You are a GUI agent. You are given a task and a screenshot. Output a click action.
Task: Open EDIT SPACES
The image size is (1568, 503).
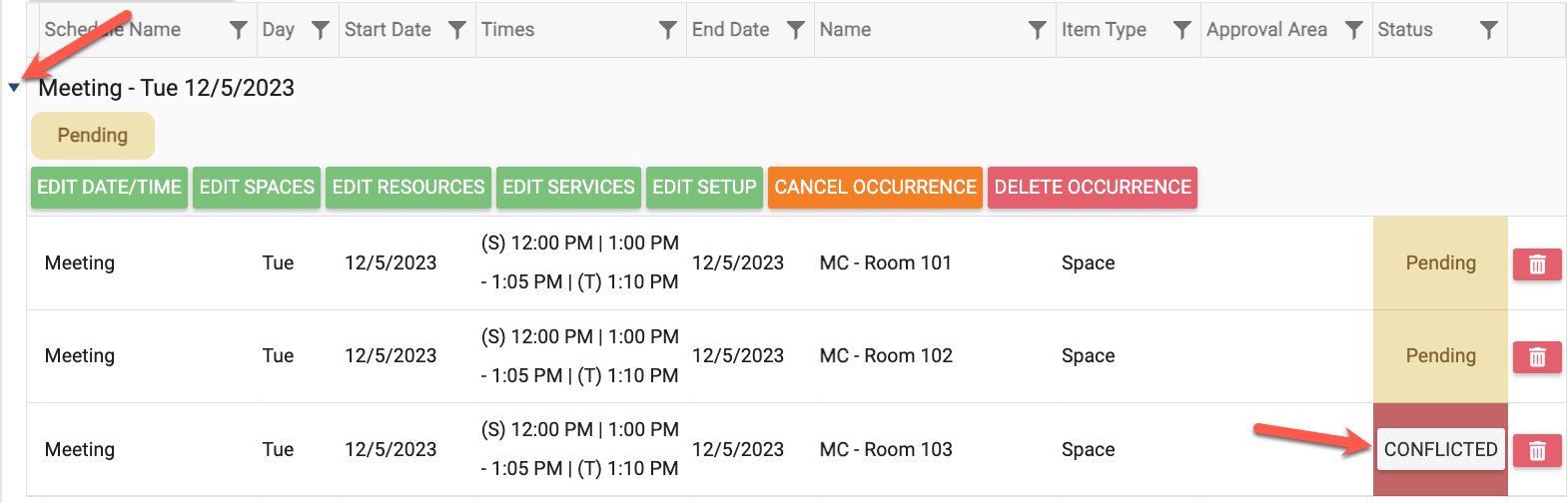(257, 188)
